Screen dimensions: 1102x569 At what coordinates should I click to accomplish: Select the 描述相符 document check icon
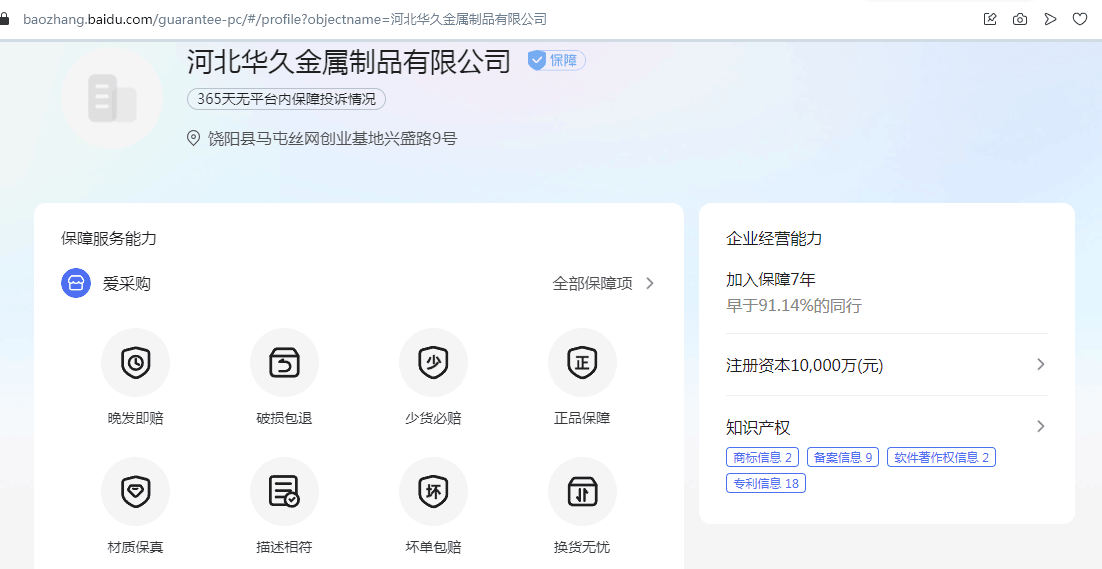pyautogui.click(x=284, y=491)
